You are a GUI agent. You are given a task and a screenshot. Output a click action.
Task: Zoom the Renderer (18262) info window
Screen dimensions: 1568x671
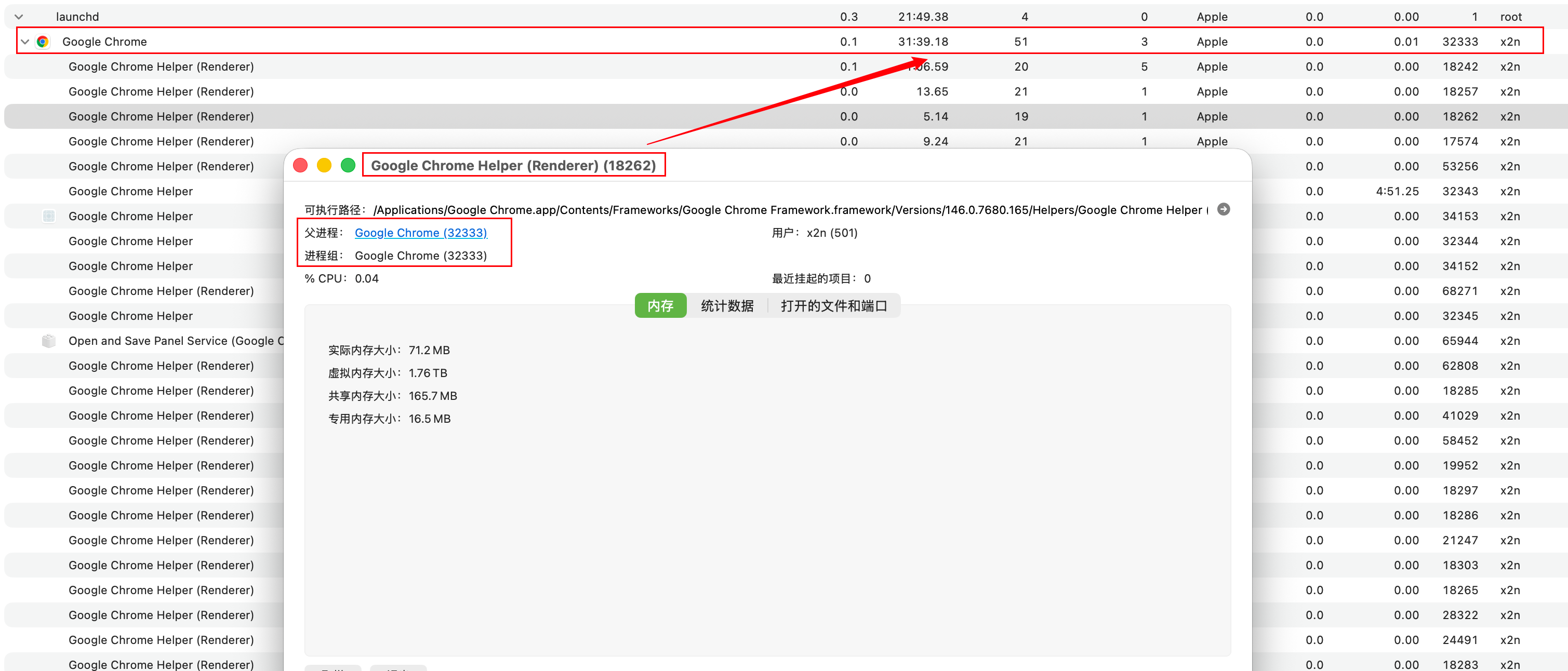[x=348, y=166]
